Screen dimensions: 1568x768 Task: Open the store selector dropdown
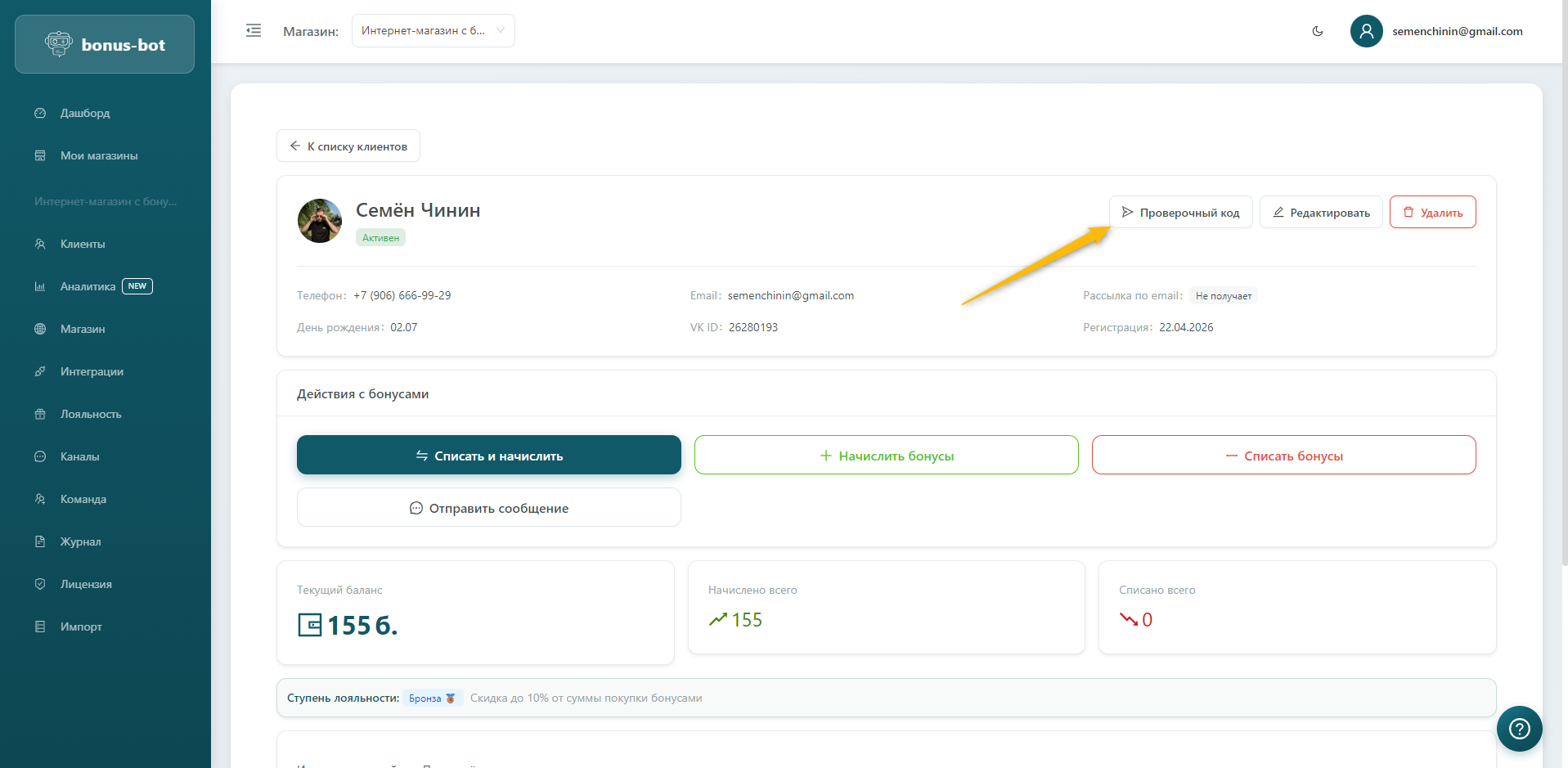433,31
